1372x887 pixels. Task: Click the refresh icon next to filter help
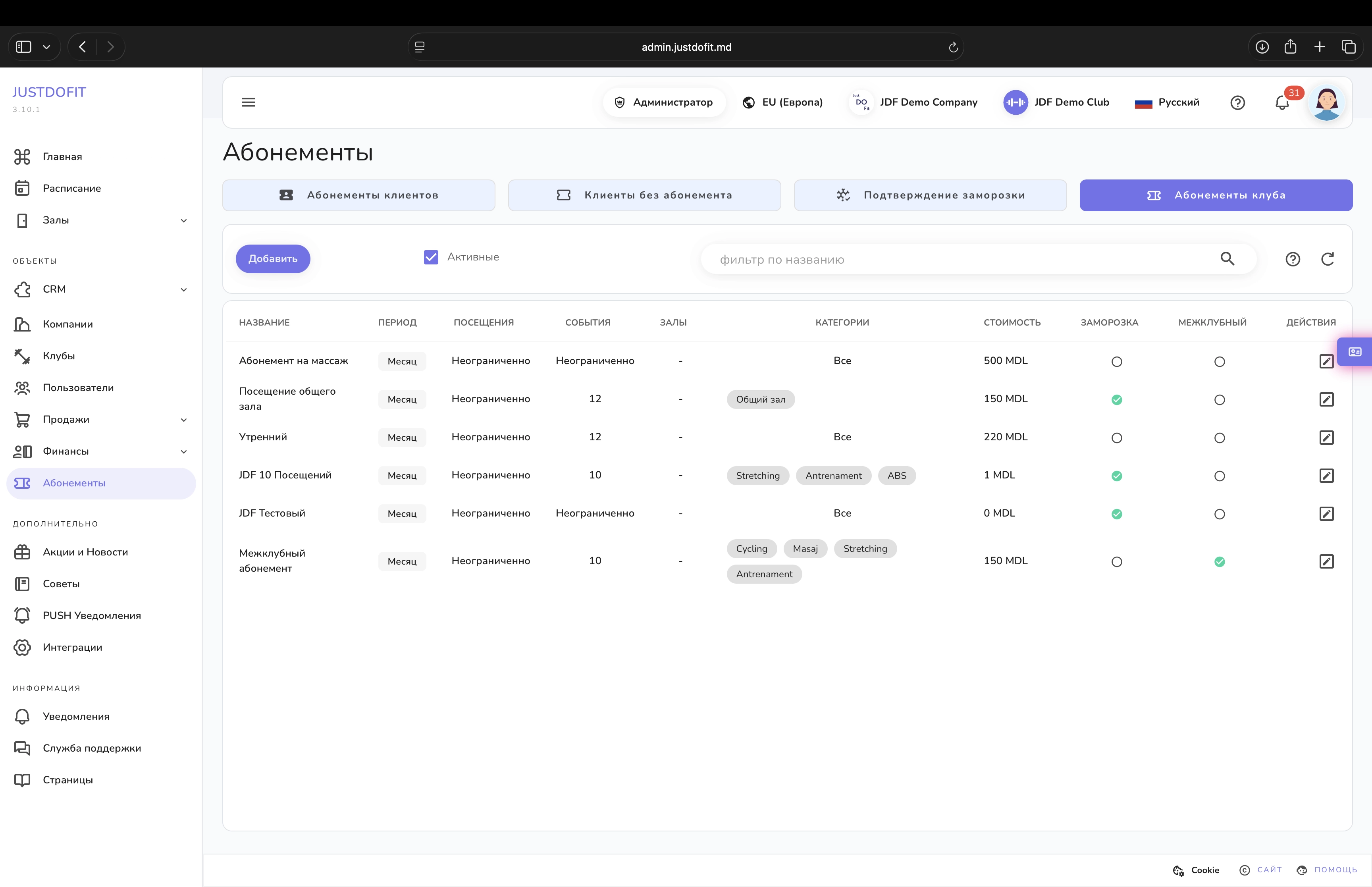(x=1327, y=259)
